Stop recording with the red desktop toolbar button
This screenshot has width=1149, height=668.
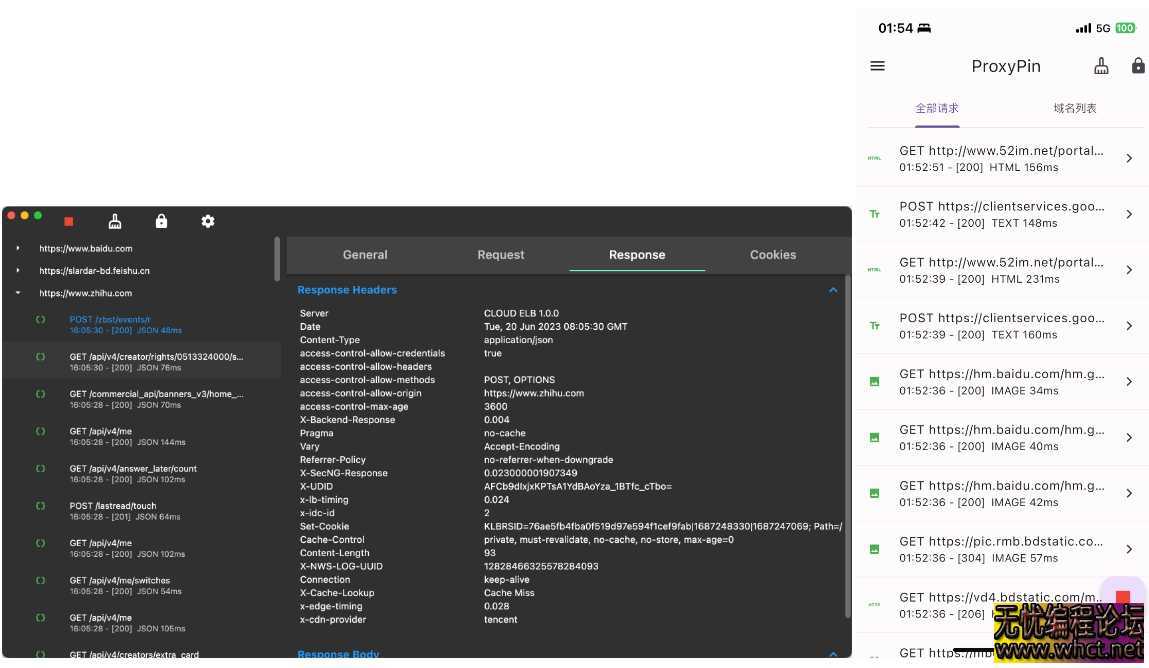pos(68,221)
